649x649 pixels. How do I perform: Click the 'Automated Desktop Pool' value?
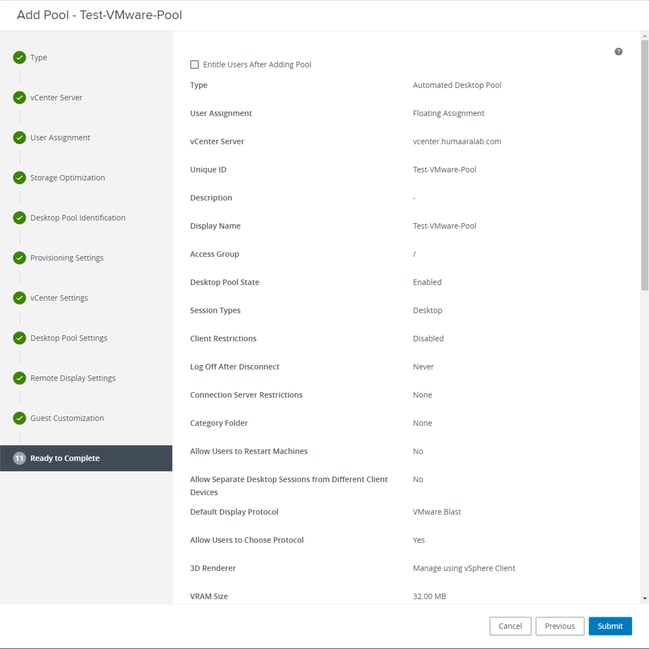coord(457,85)
